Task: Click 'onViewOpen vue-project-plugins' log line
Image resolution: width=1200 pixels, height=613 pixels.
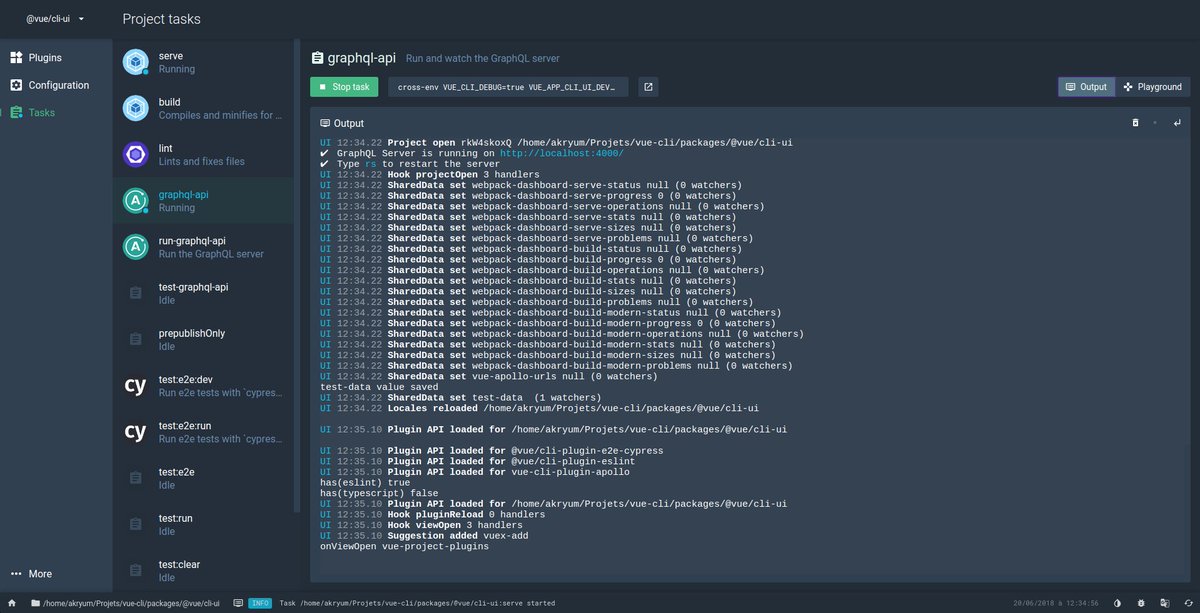Action: tap(404, 547)
